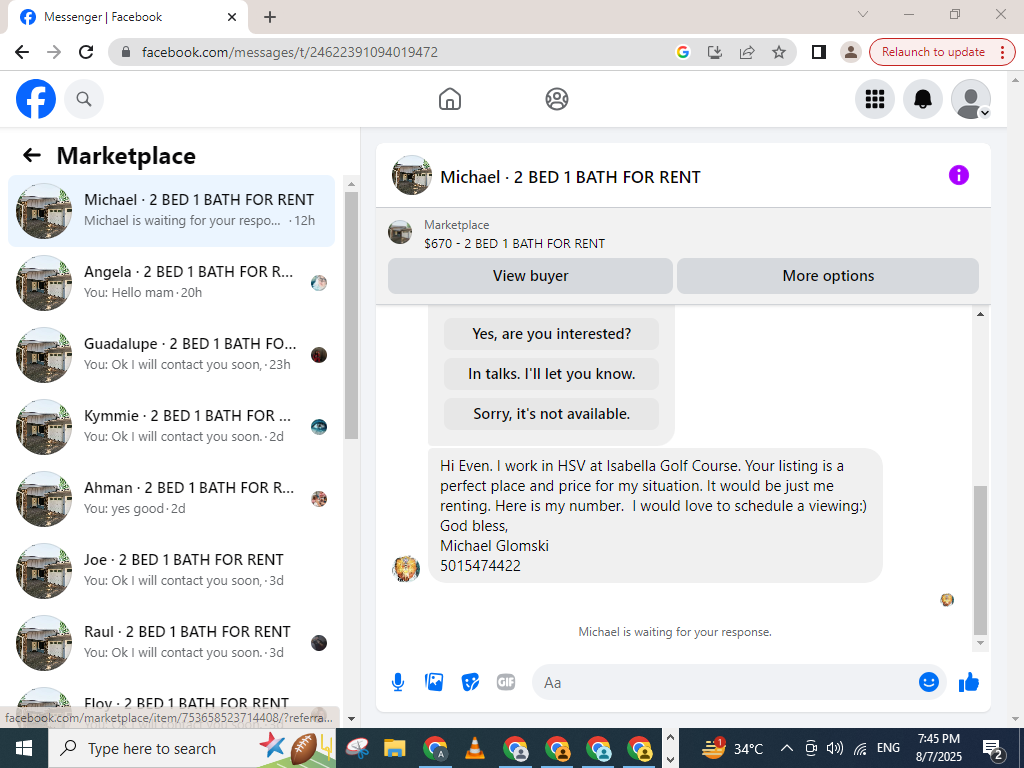Click the chat messages scrollbar
The height and width of the screenshot is (768, 1024).
pos(980,560)
